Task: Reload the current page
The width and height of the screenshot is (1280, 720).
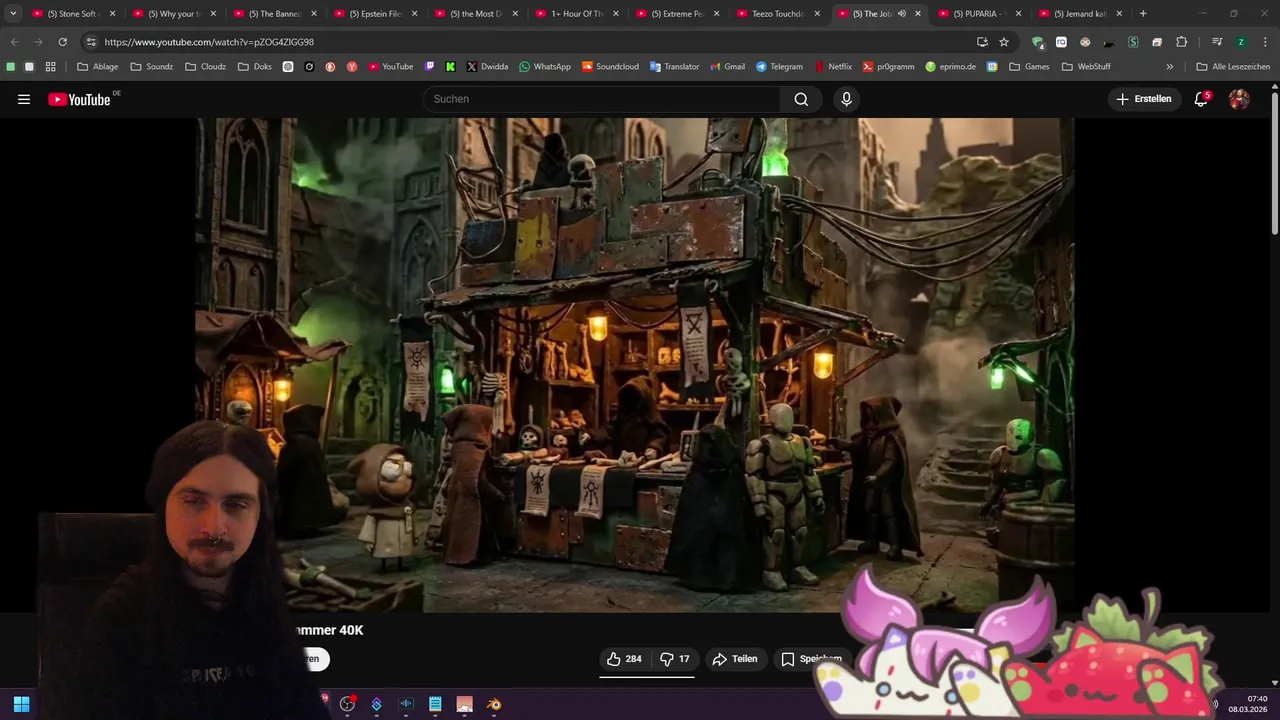Action: pyautogui.click(x=62, y=42)
